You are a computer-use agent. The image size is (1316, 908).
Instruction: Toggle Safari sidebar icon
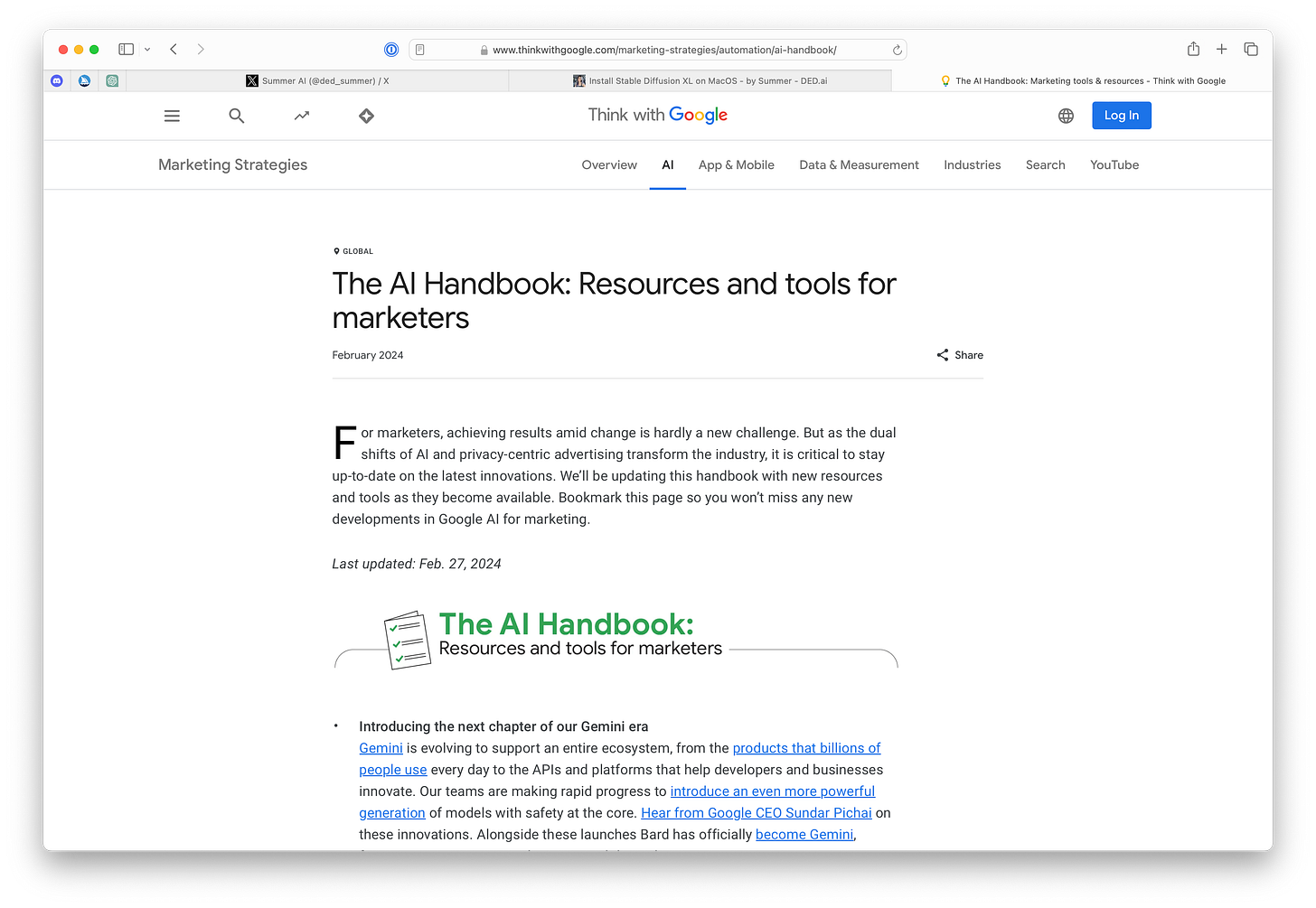[x=127, y=49]
